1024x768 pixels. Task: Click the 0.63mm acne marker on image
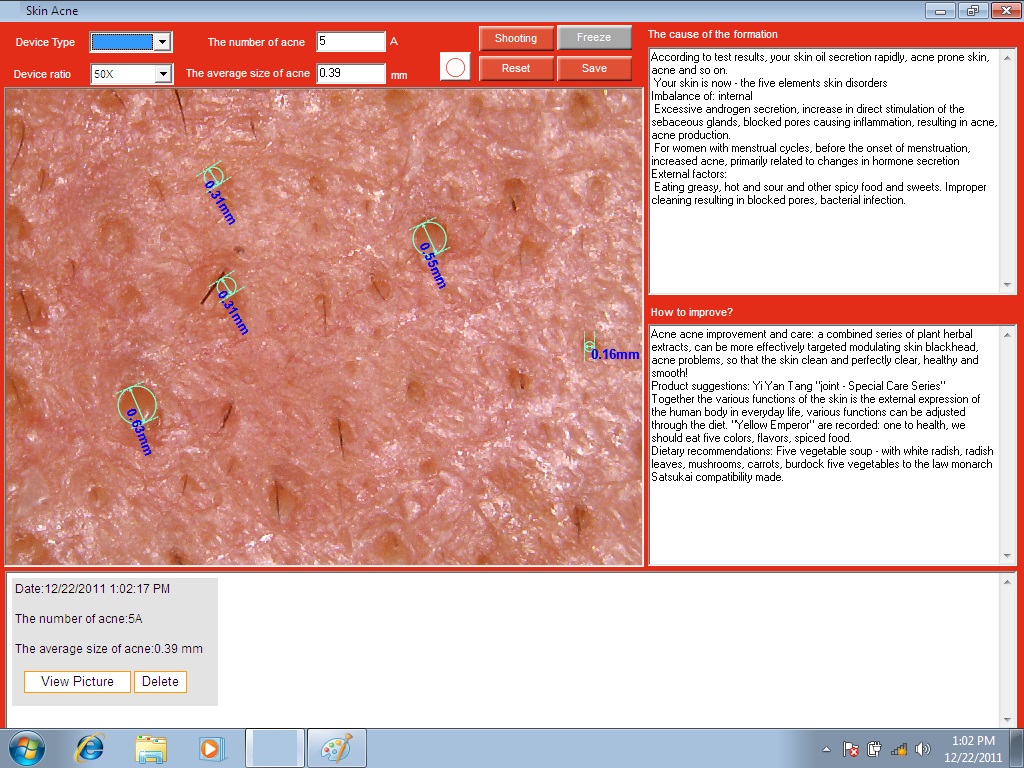(137, 405)
